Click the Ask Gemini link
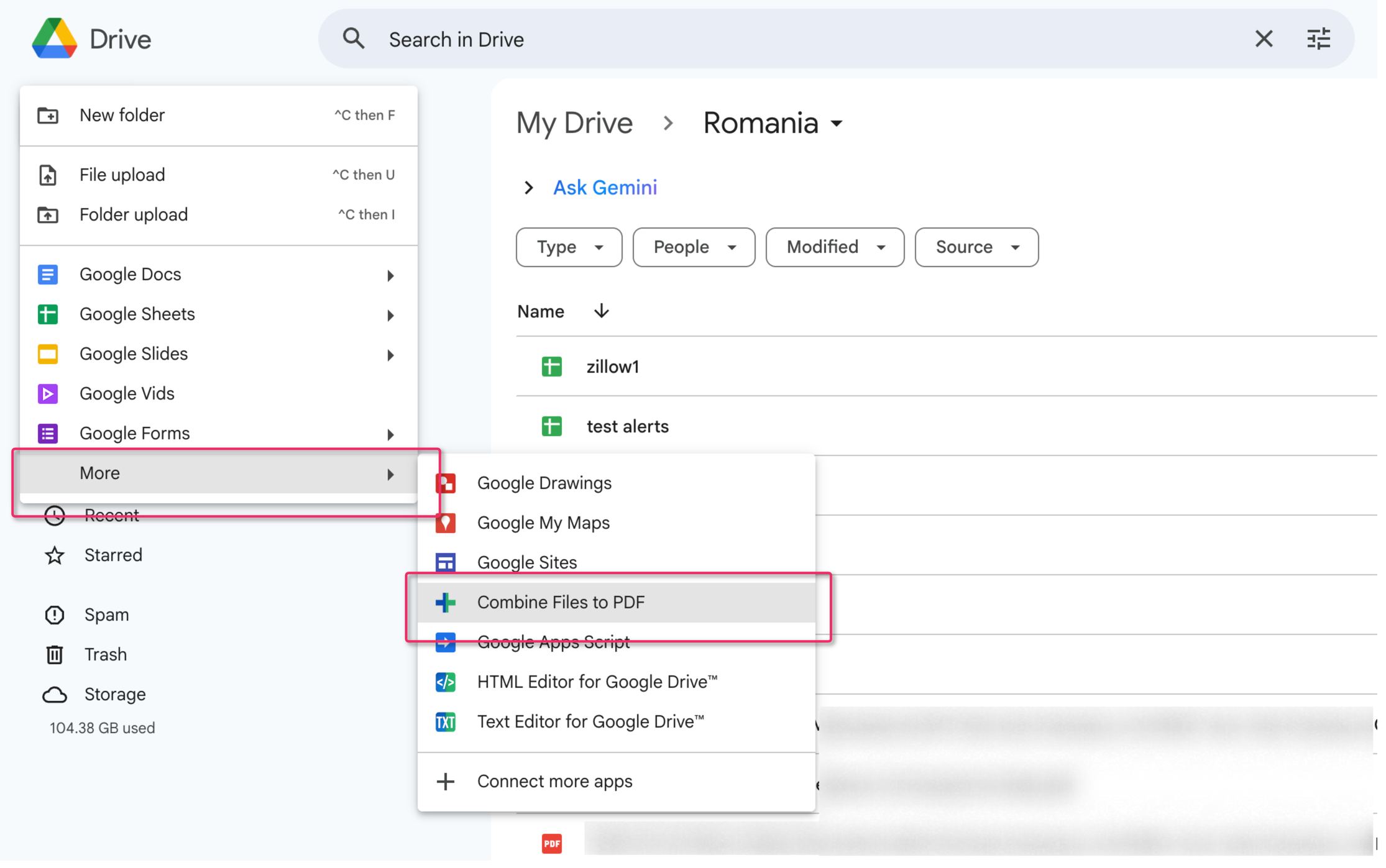Viewport: 1386px width, 868px height. pos(605,188)
